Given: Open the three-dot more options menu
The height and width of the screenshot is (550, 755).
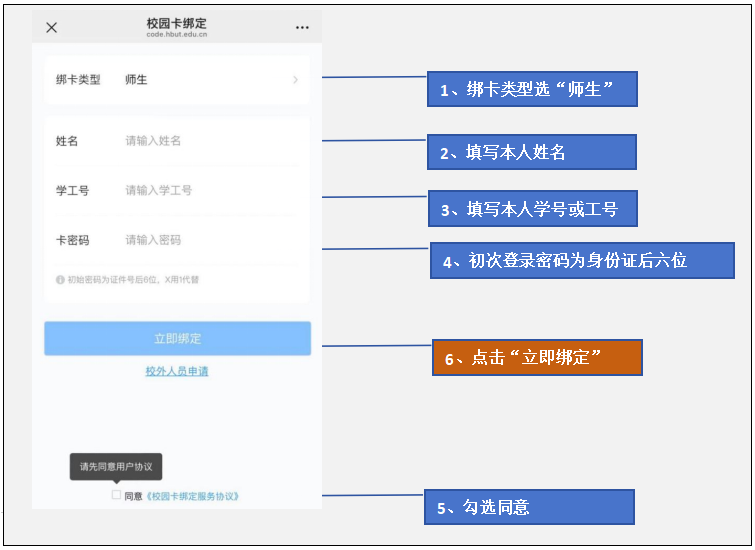Looking at the screenshot, I should coord(302,28).
